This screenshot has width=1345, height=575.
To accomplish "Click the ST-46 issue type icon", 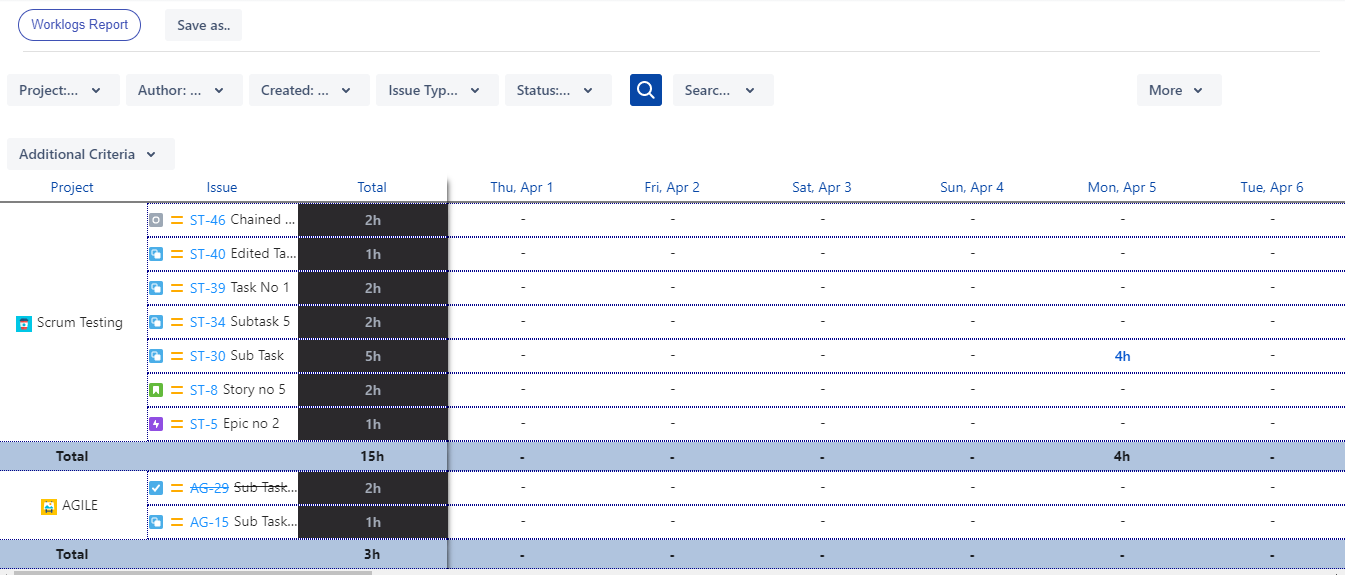I will (156, 220).
